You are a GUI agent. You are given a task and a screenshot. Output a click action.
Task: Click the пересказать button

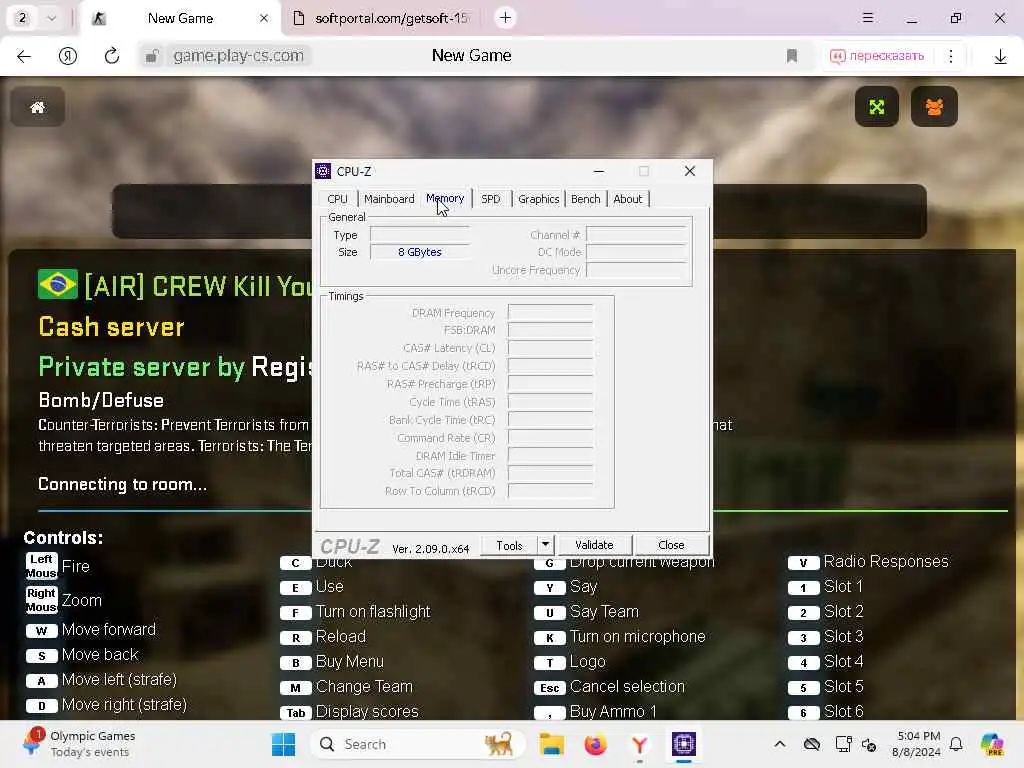pos(877,56)
